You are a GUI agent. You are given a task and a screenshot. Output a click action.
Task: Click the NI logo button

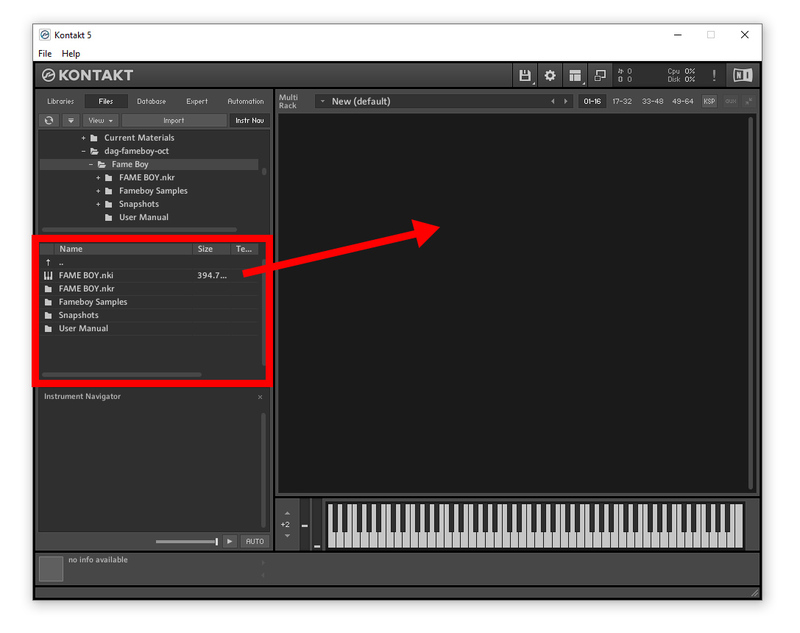[x=742, y=75]
